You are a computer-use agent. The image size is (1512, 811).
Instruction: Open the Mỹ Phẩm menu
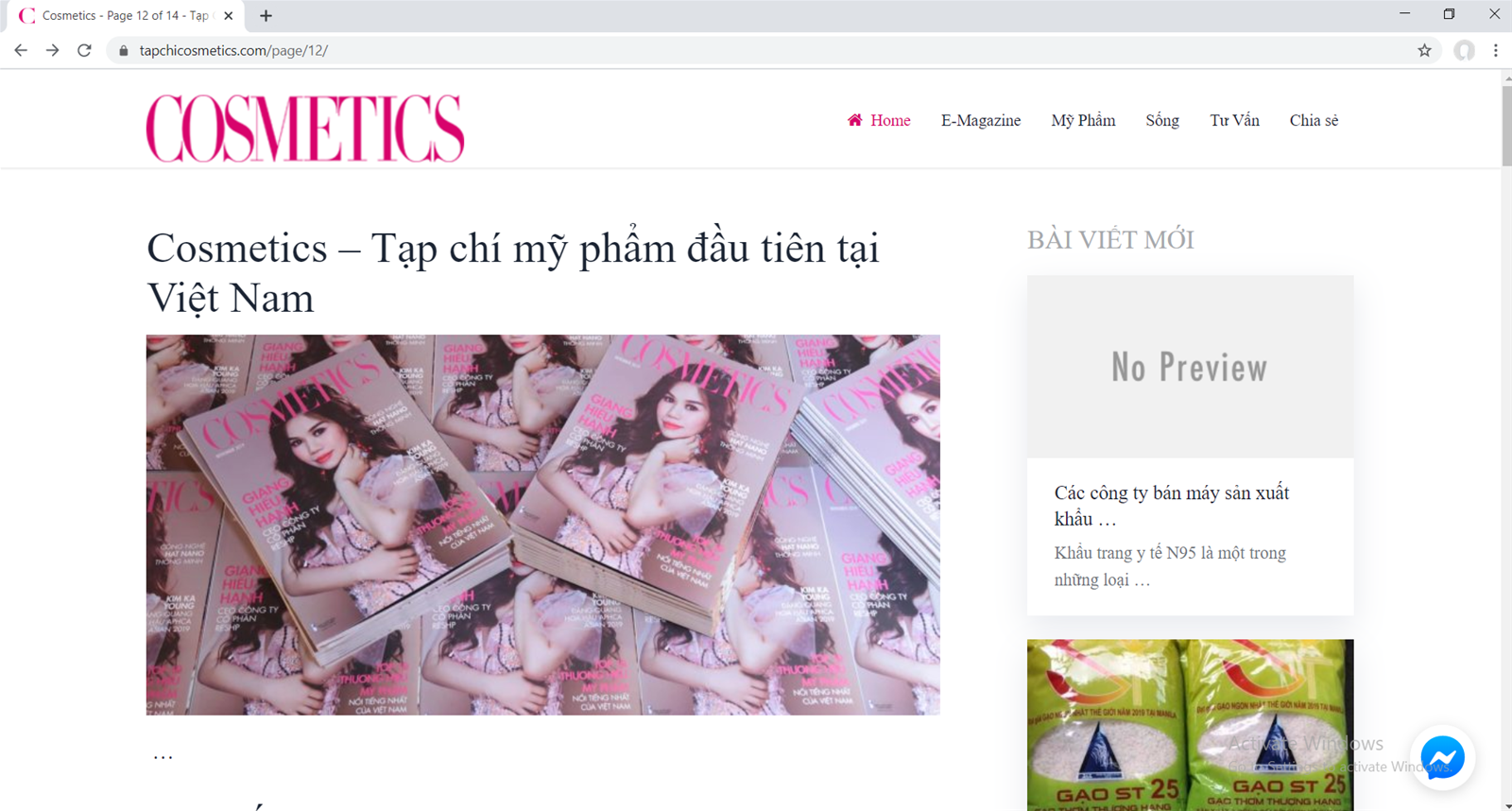click(1083, 120)
